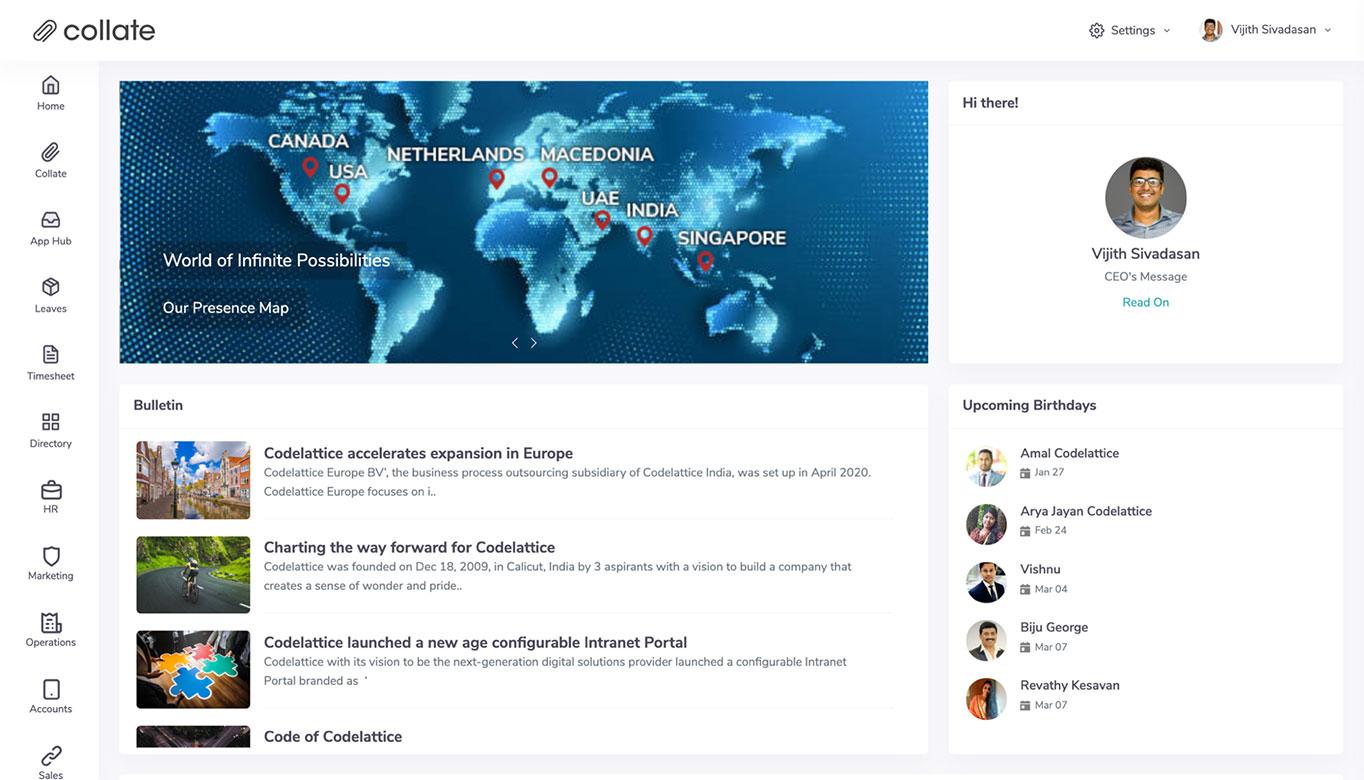Click 'Vijith Sivadasan' under CEO photo
Image resolution: width=1364 pixels, height=780 pixels.
tap(1146, 254)
